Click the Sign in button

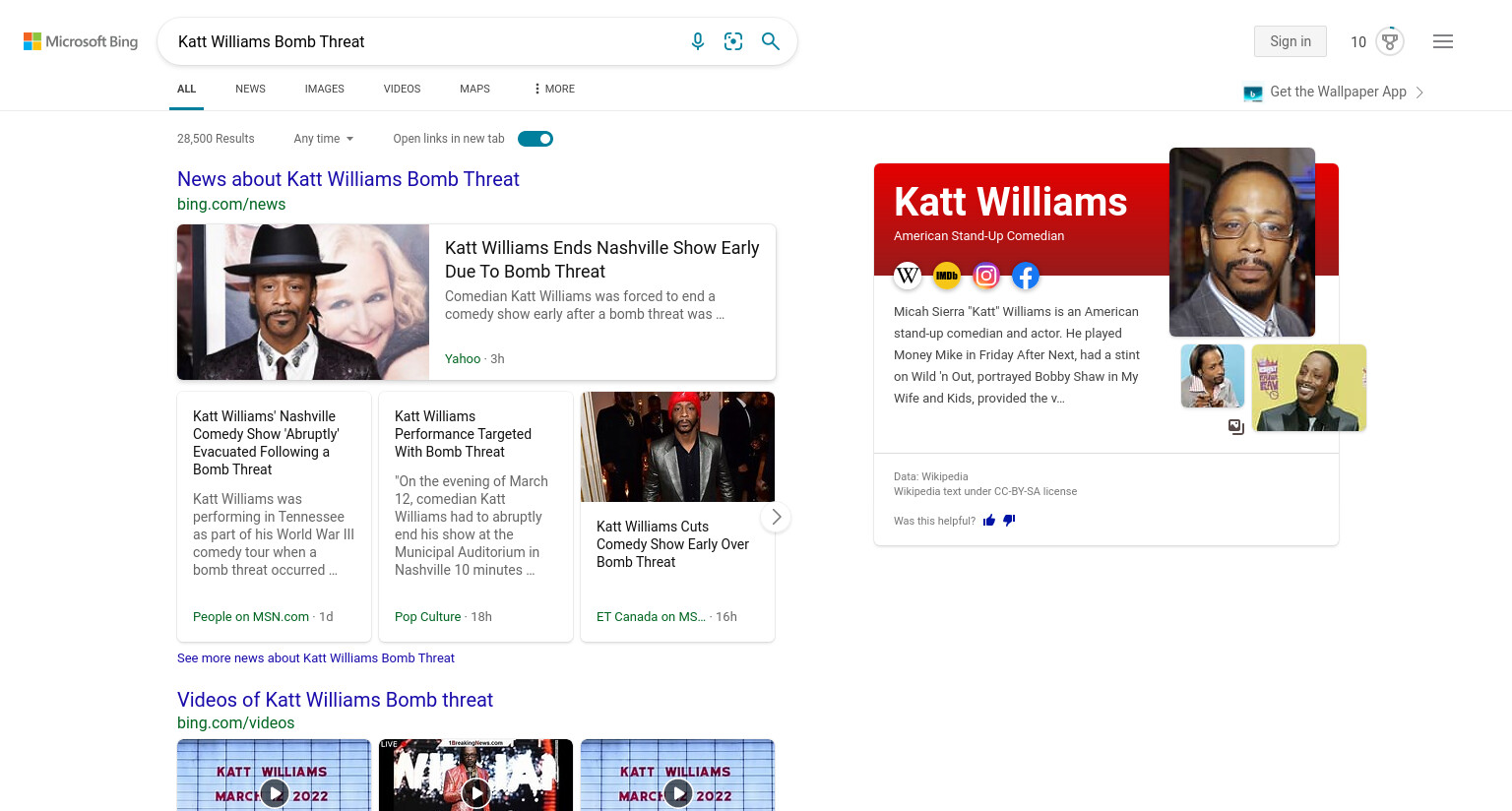1291,41
